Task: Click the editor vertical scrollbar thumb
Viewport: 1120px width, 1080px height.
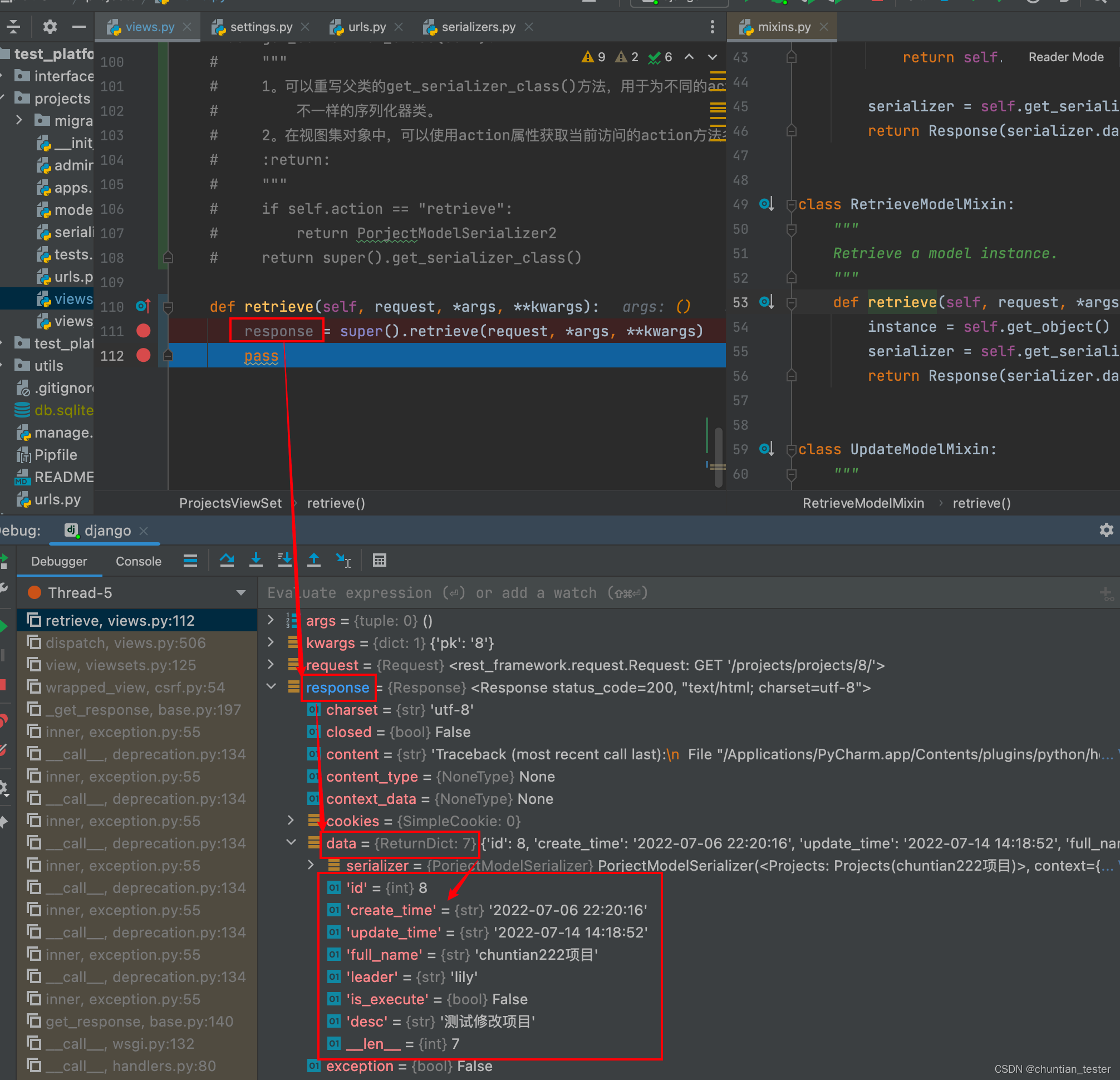Action: click(x=718, y=457)
